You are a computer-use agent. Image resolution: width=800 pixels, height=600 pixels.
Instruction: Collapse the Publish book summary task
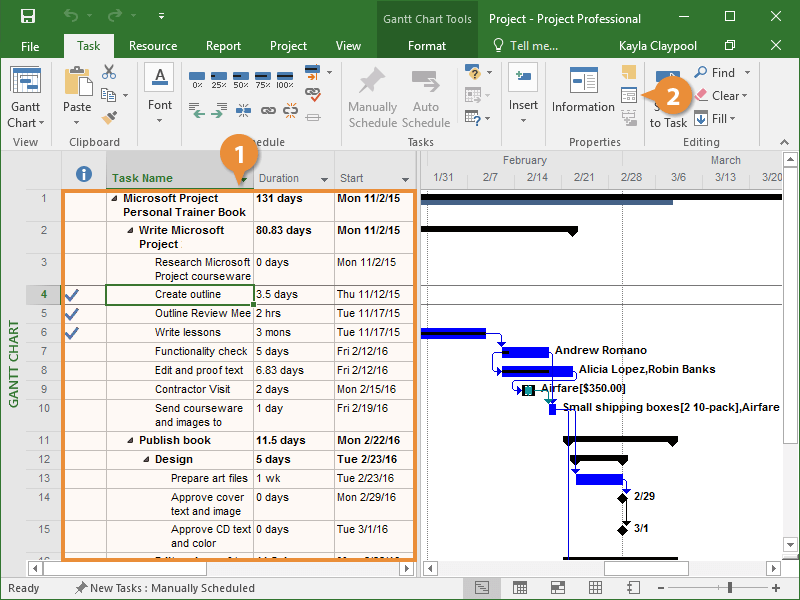pyautogui.click(x=130, y=440)
